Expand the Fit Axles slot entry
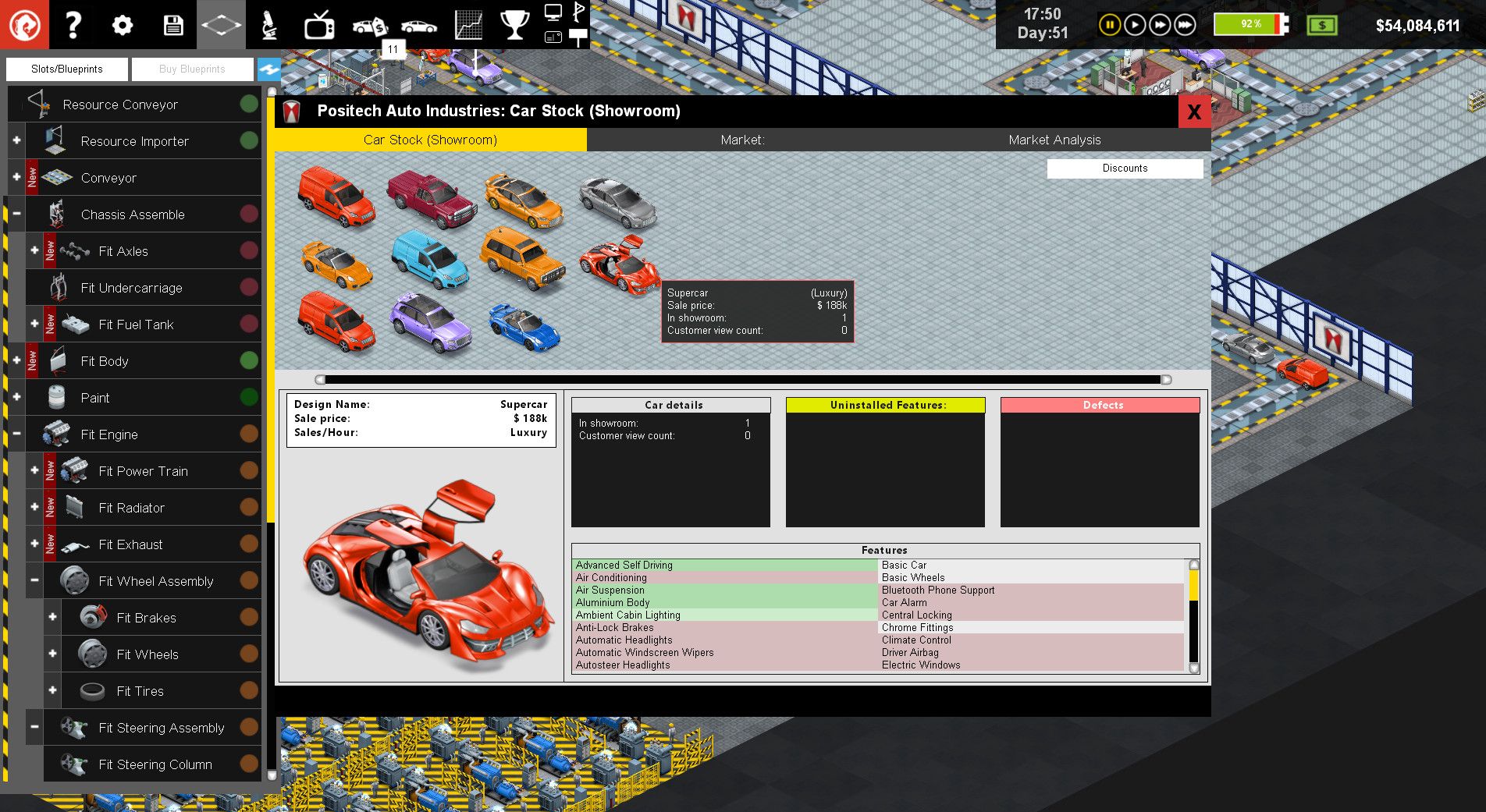 34,250
